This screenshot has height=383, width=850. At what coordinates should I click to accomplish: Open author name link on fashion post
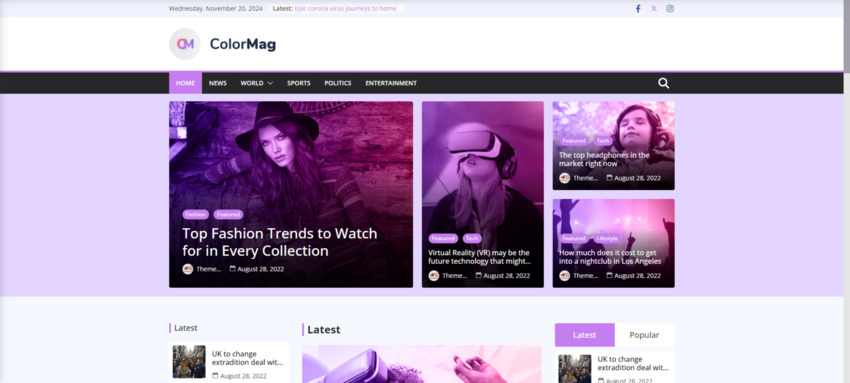(209, 269)
